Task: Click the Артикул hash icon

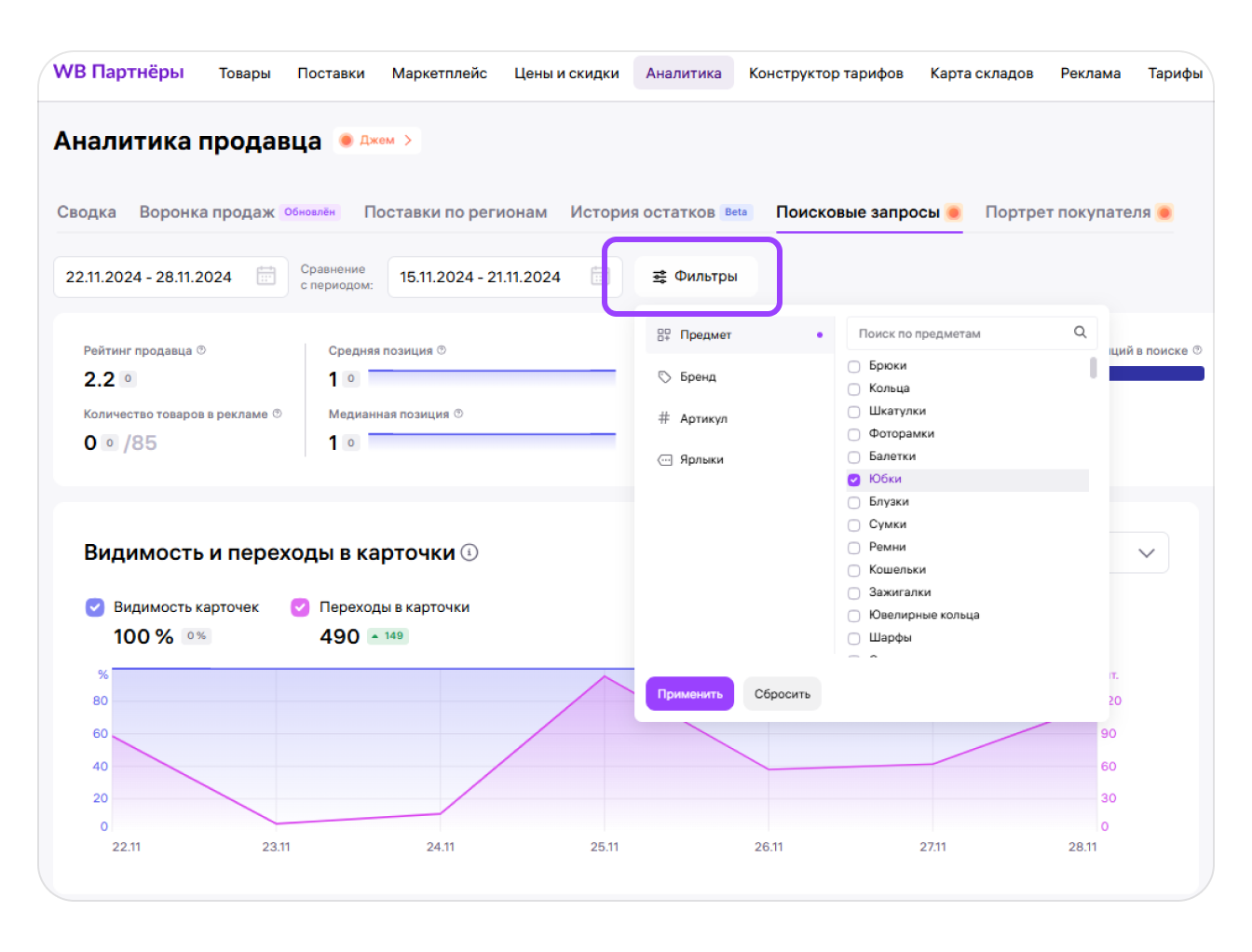Action: click(664, 418)
